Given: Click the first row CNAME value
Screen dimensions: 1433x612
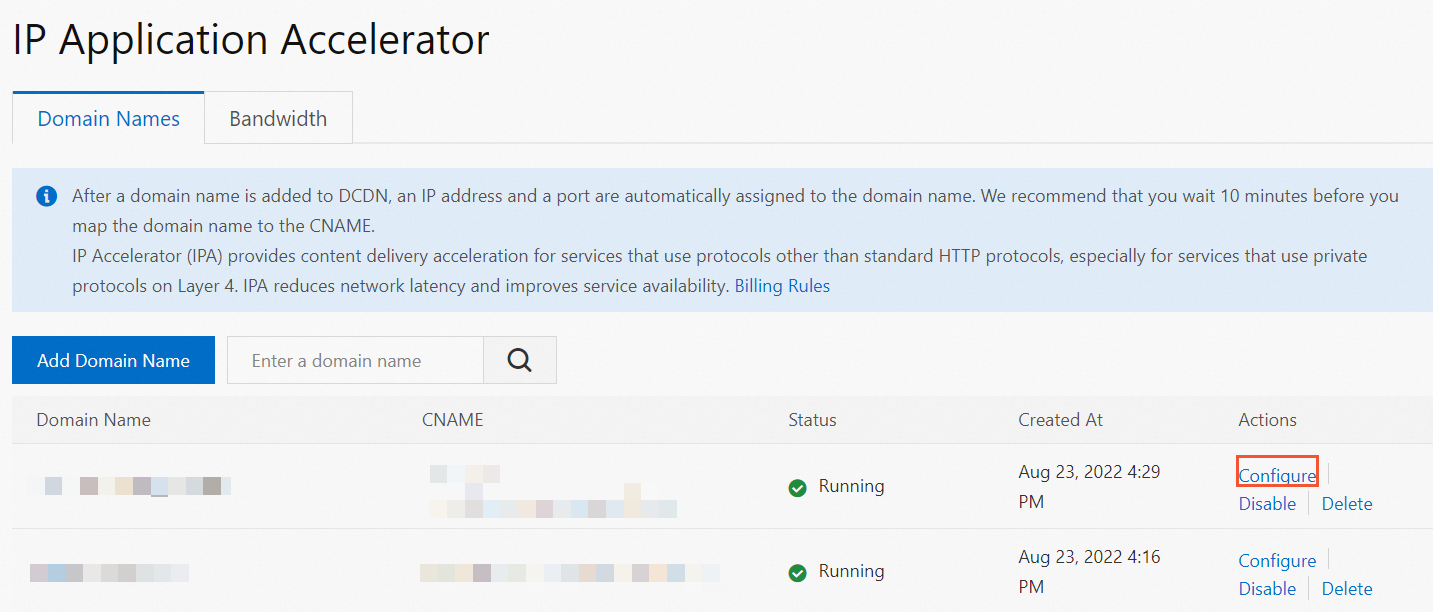Looking at the screenshot, I should pyautogui.click(x=552, y=491).
